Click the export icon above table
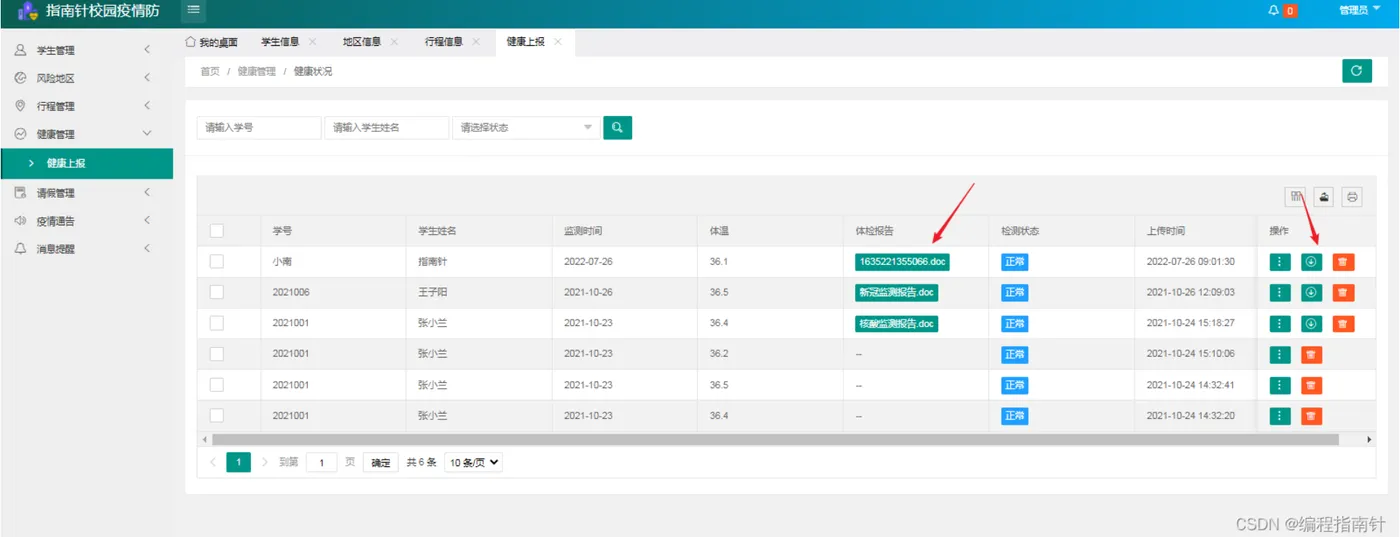 1324,197
